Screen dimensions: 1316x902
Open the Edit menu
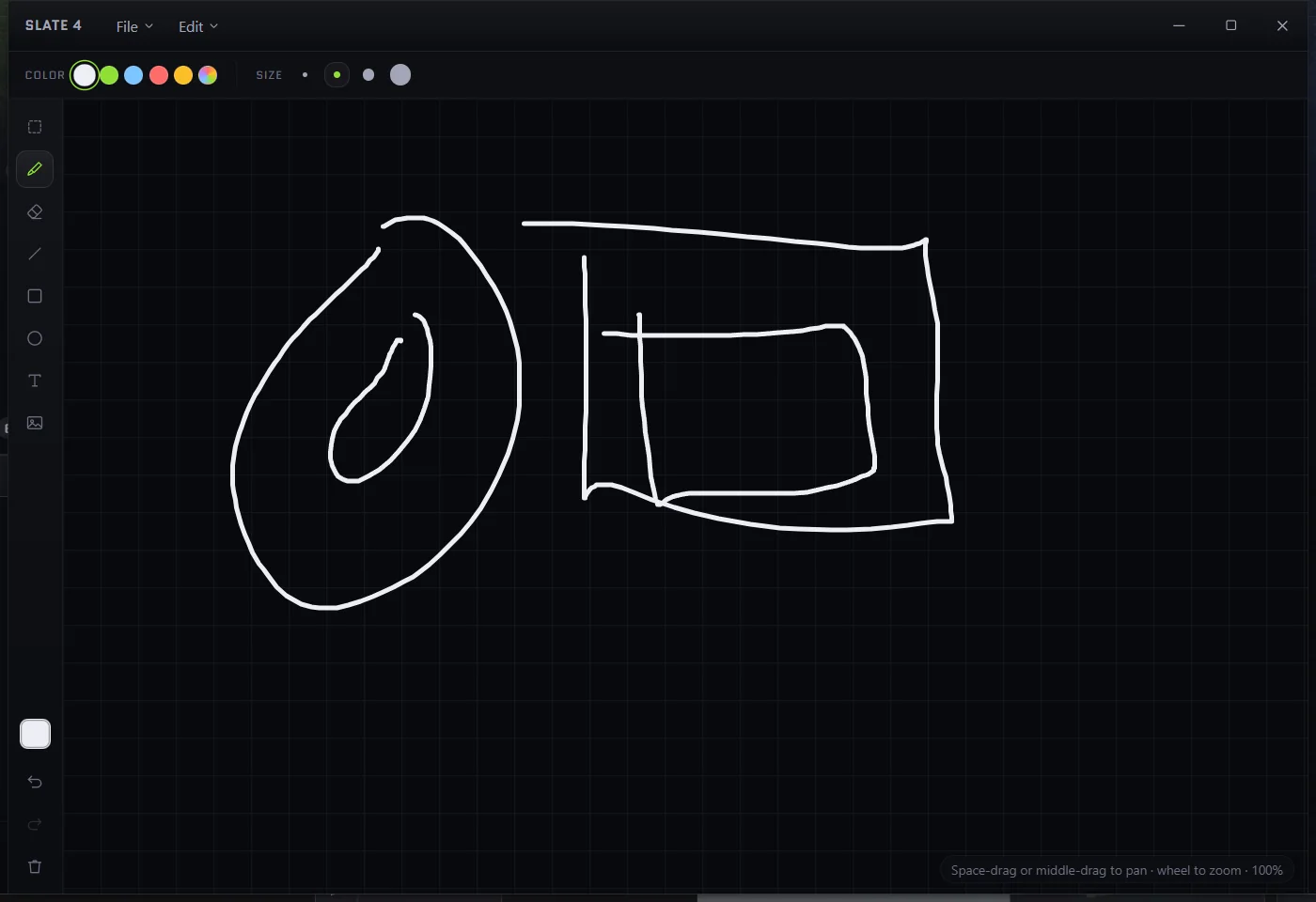coord(198,26)
